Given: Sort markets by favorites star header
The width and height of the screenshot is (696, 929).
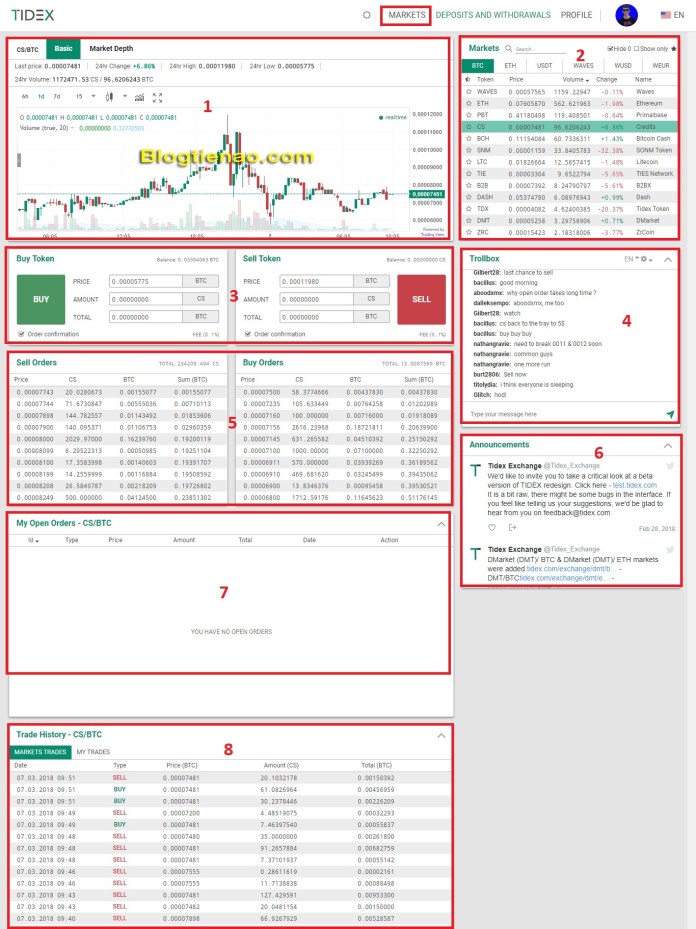Looking at the screenshot, I should point(468,79).
